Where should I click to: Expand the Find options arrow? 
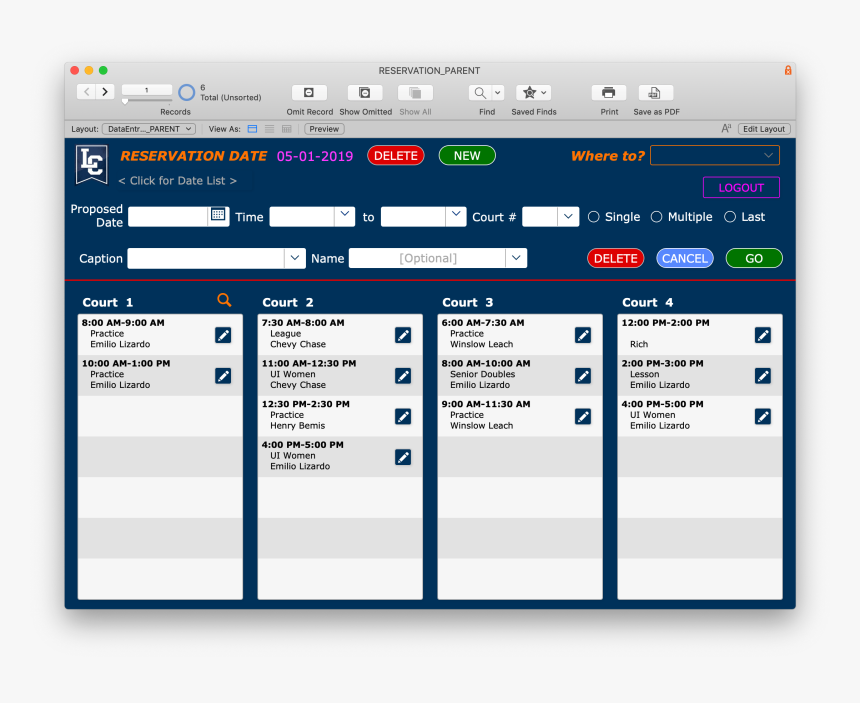(498, 93)
